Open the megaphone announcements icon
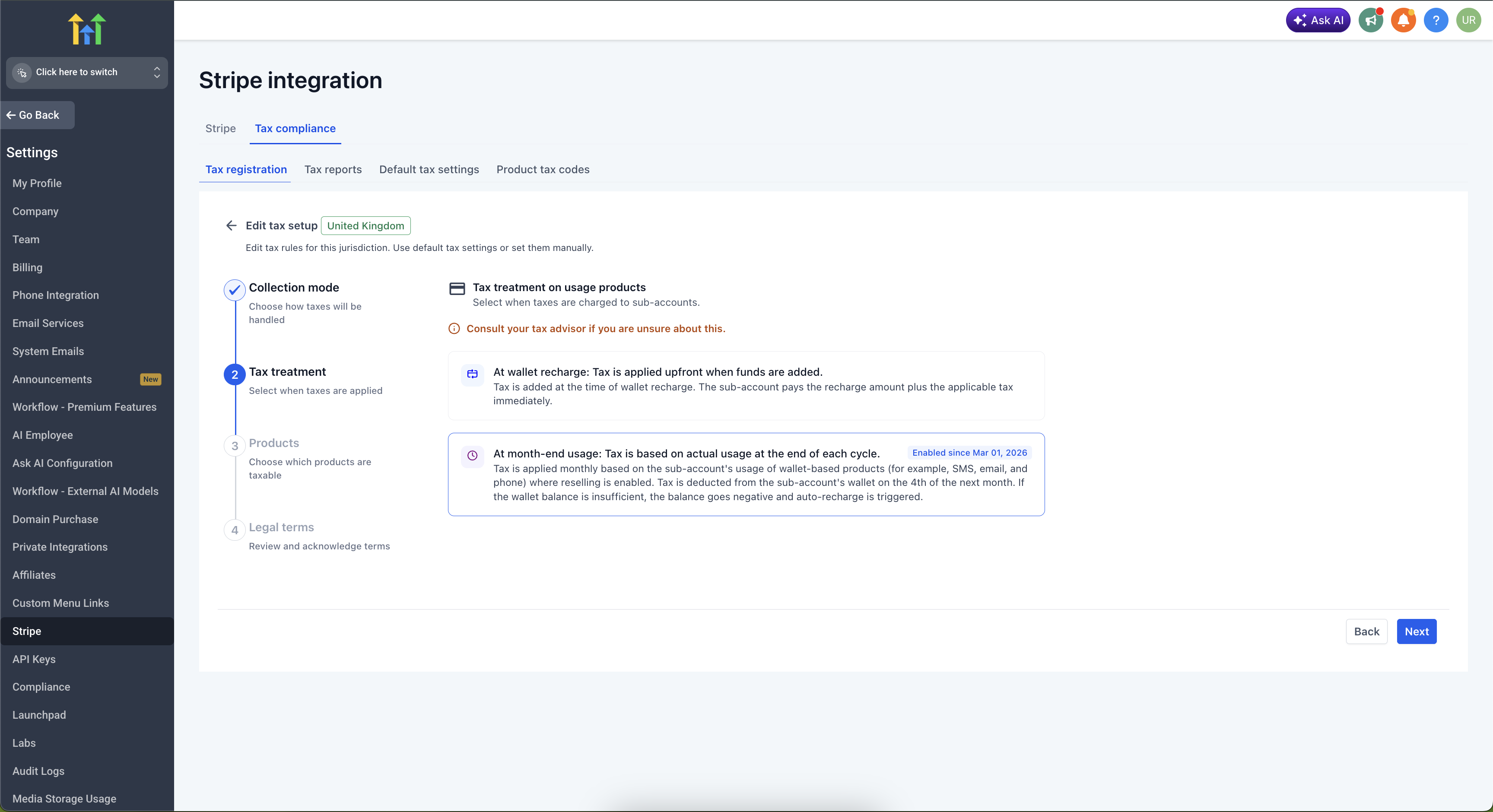This screenshot has height=812, width=1493. point(1371,20)
